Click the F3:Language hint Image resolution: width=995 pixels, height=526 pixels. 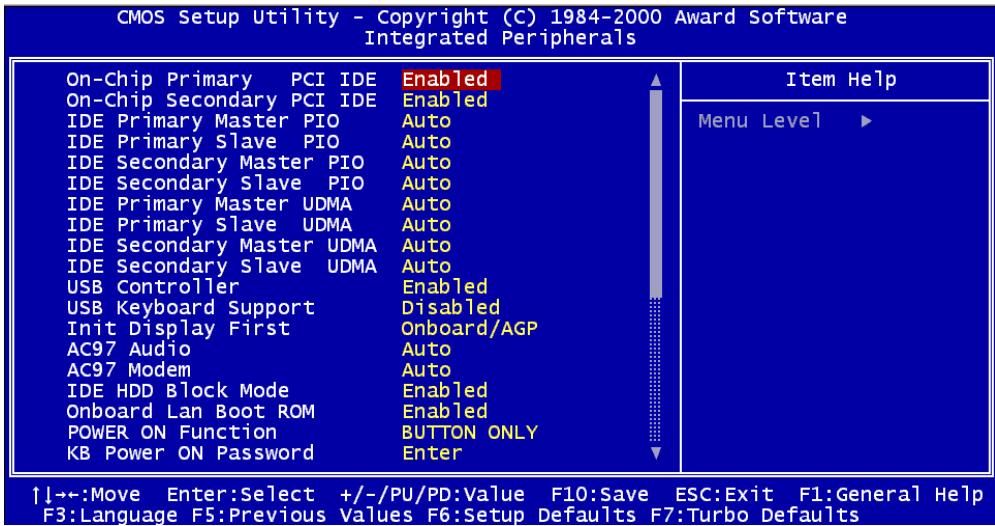[x=110, y=515]
